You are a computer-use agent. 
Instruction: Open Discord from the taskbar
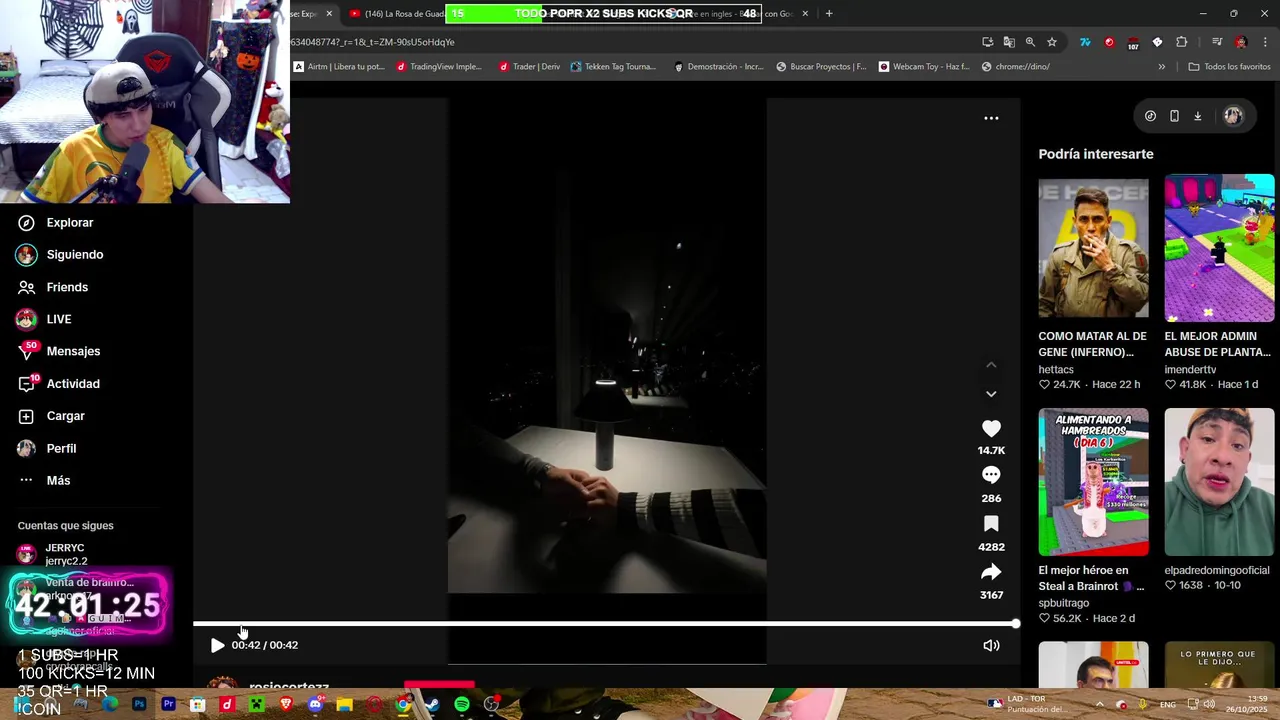[316, 705]
